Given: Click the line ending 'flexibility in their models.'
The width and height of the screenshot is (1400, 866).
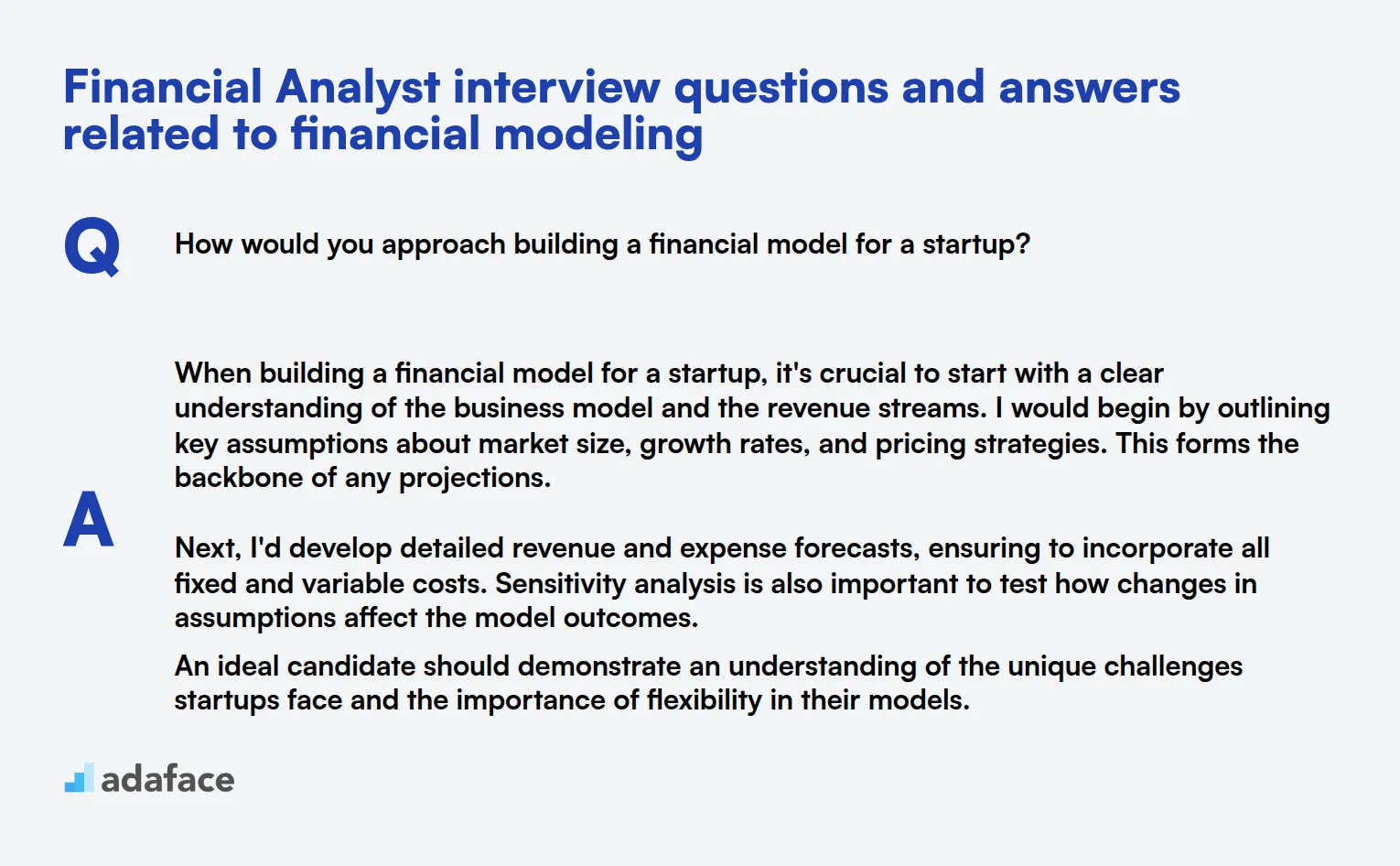Looking at the screenshot, I should [x=572, y=700].
